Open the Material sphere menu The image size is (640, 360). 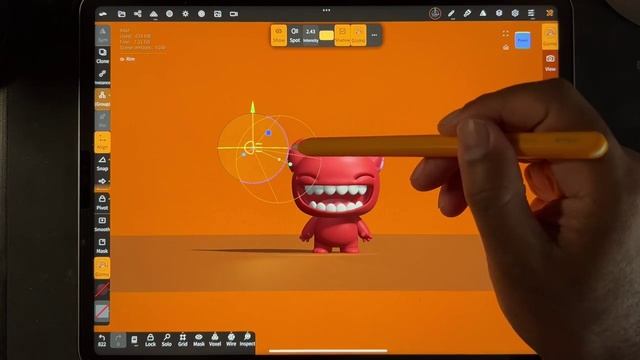(x=169, y=14)
